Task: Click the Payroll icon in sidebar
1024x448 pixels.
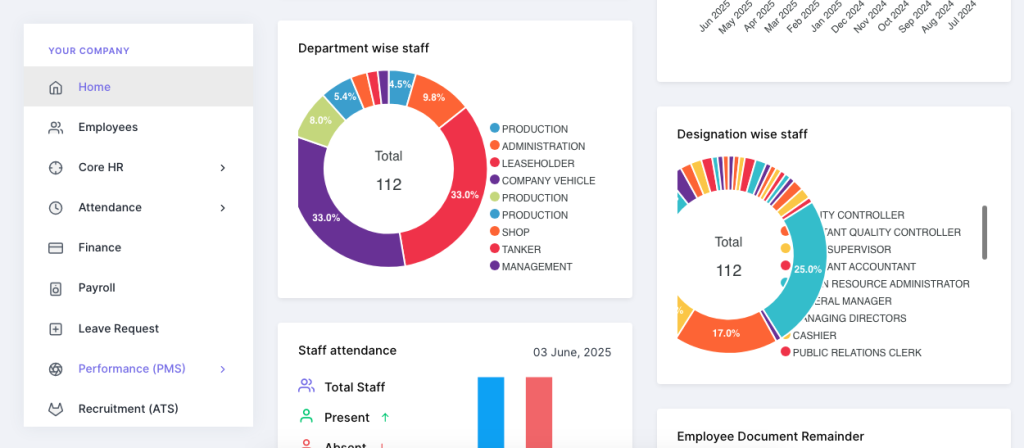Action: [x=56, y=288]
